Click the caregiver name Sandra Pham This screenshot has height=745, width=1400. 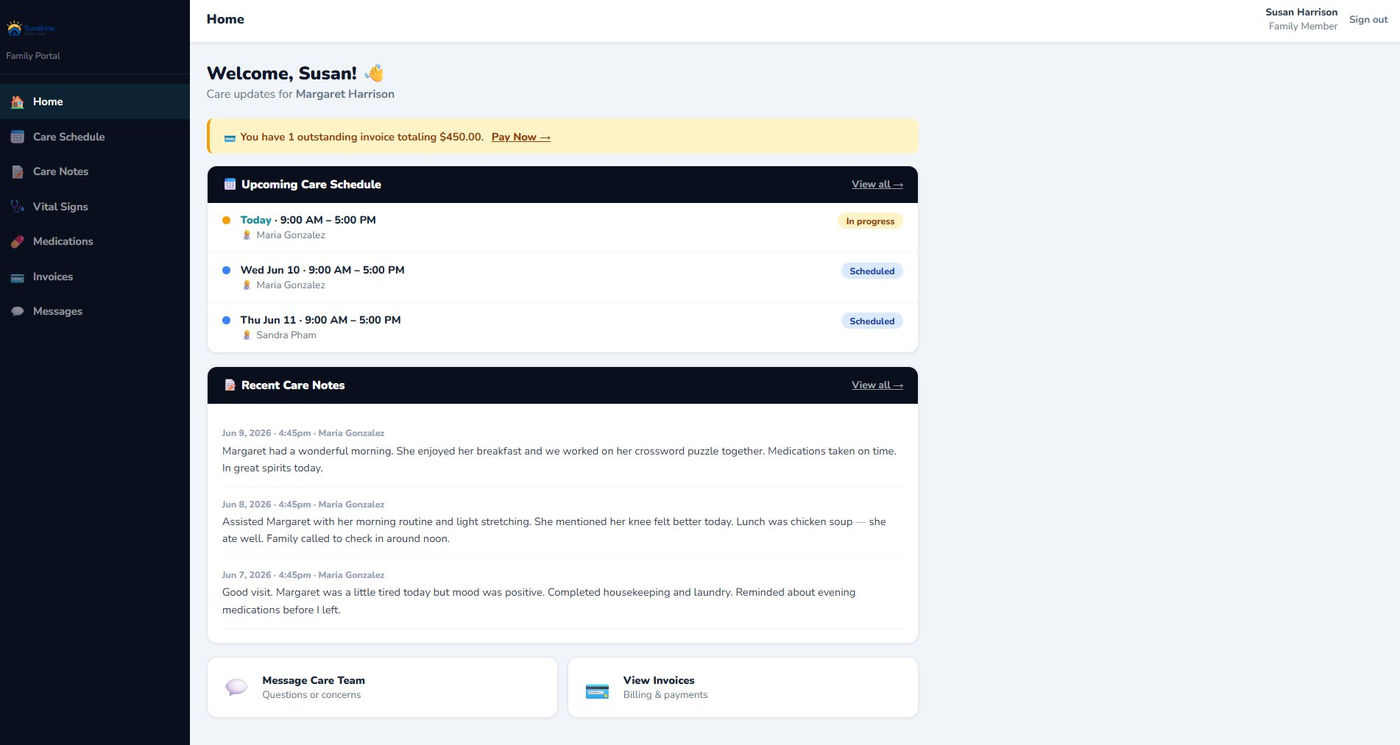coord(286,336)
